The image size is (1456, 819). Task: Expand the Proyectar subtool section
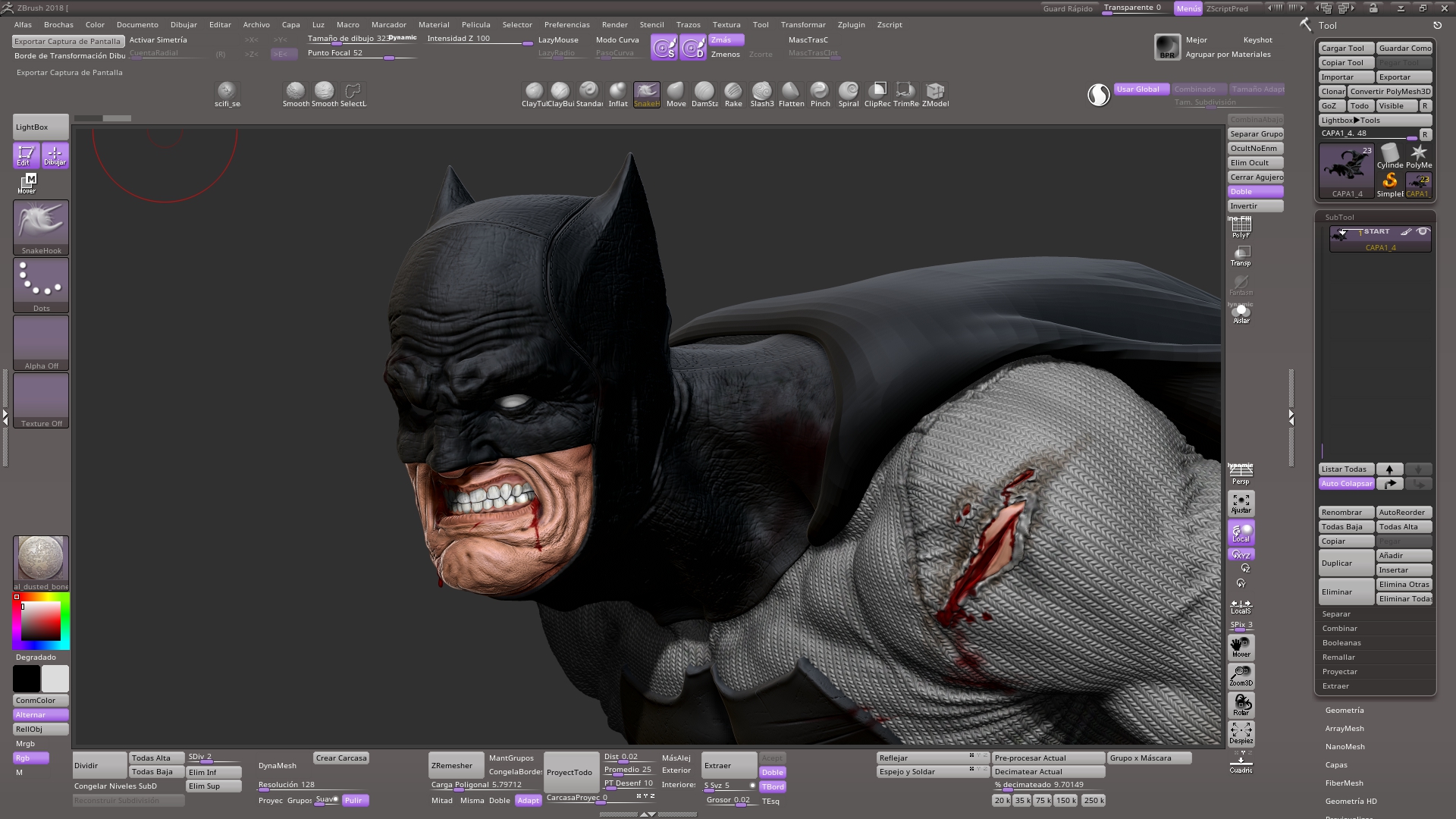[1340, 672]
